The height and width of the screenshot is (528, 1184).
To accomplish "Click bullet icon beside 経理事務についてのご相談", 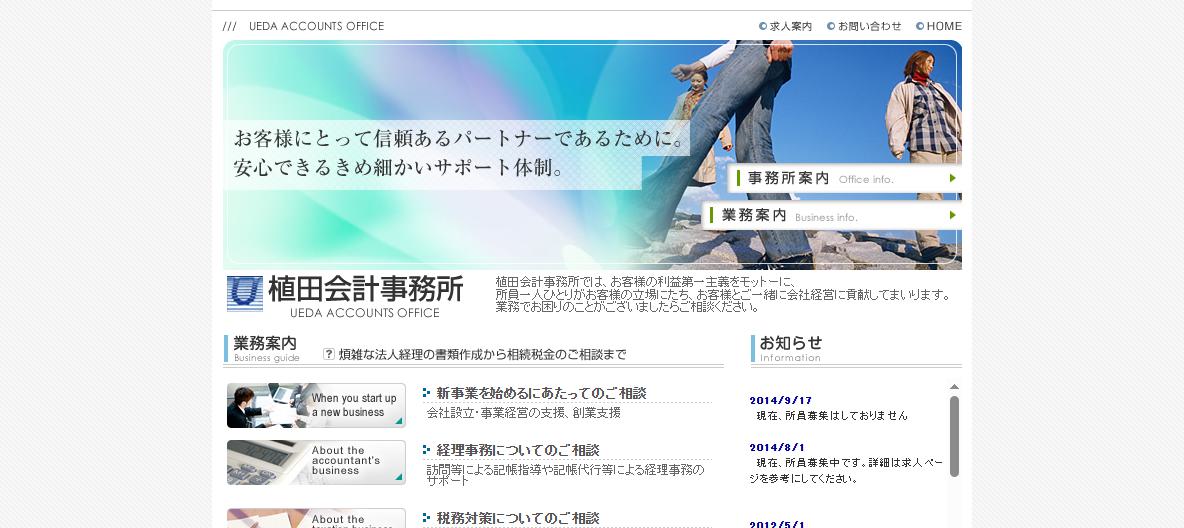I will point(427,449).
